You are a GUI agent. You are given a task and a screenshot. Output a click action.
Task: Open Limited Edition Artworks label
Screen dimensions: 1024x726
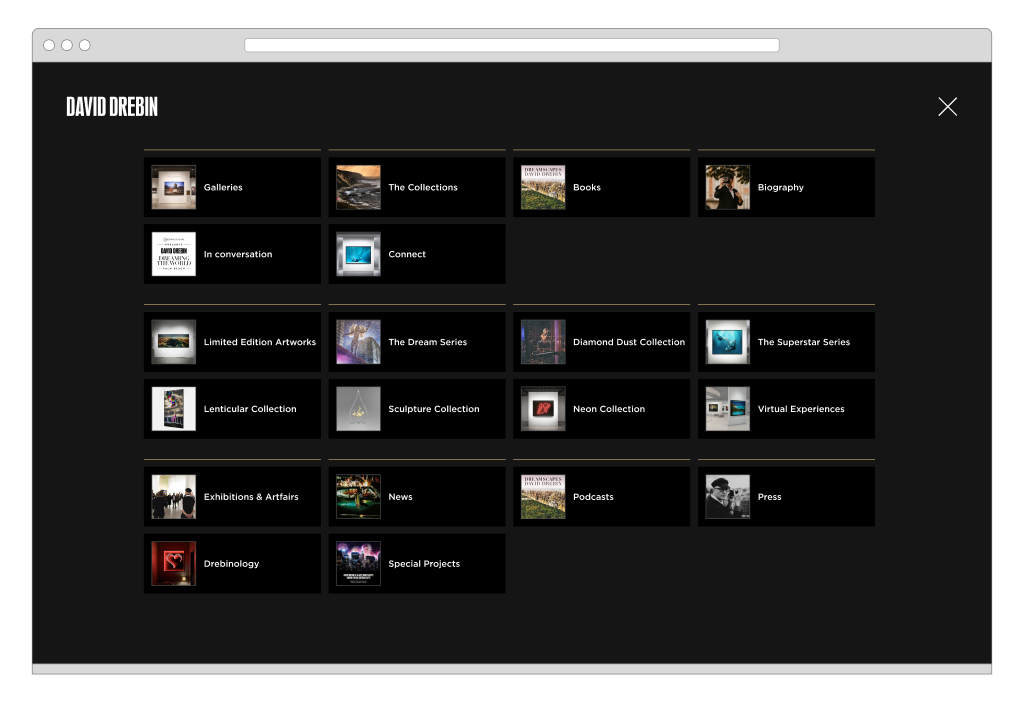[x=259, y=342]
